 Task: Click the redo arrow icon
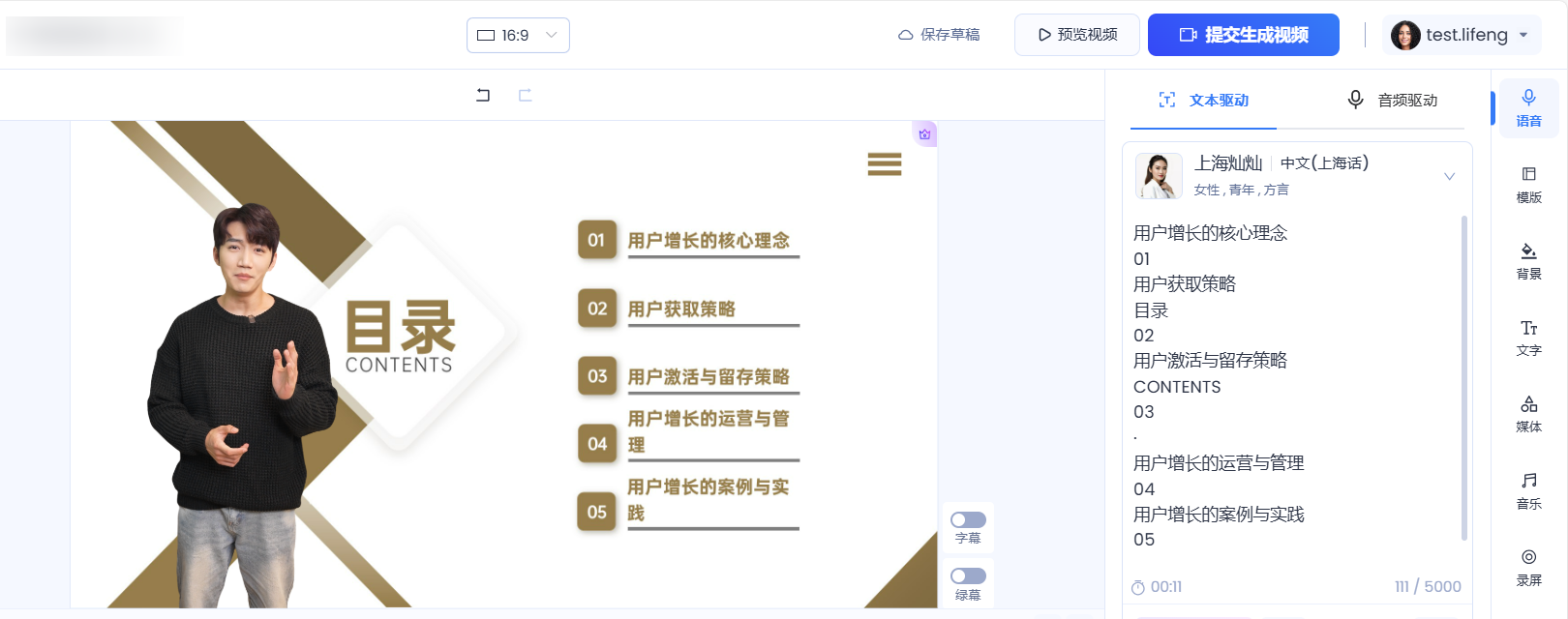[x=526, y=95]
